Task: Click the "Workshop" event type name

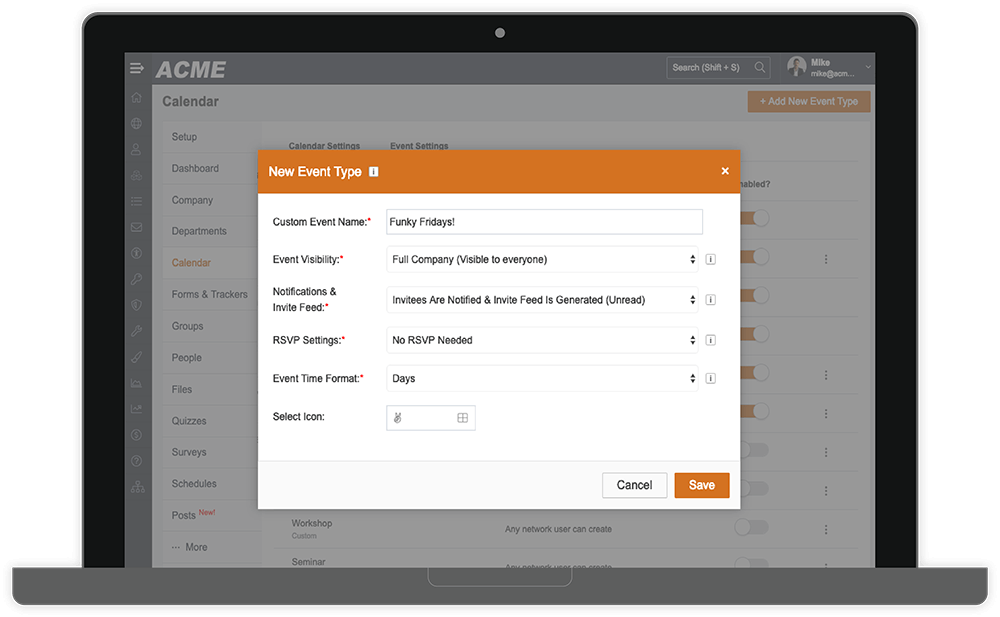Action: pos(312,523)
